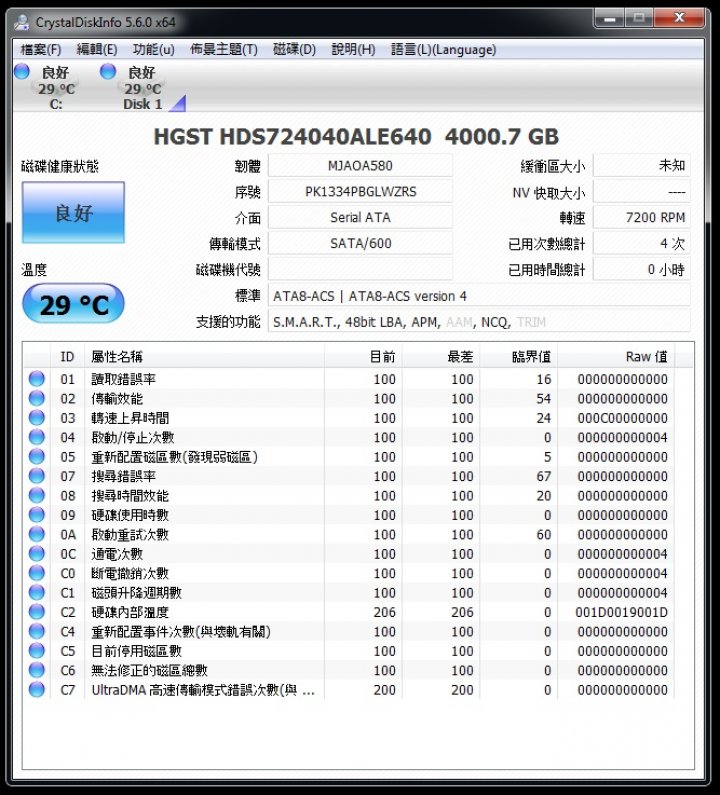Select the C: drive status circle icon
This screenshot has width=720, height=795.
pyautogui.click(x=22, y=71)
